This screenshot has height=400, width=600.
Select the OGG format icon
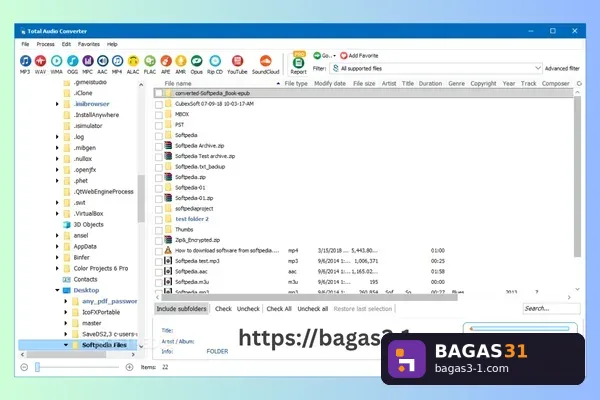72,61
